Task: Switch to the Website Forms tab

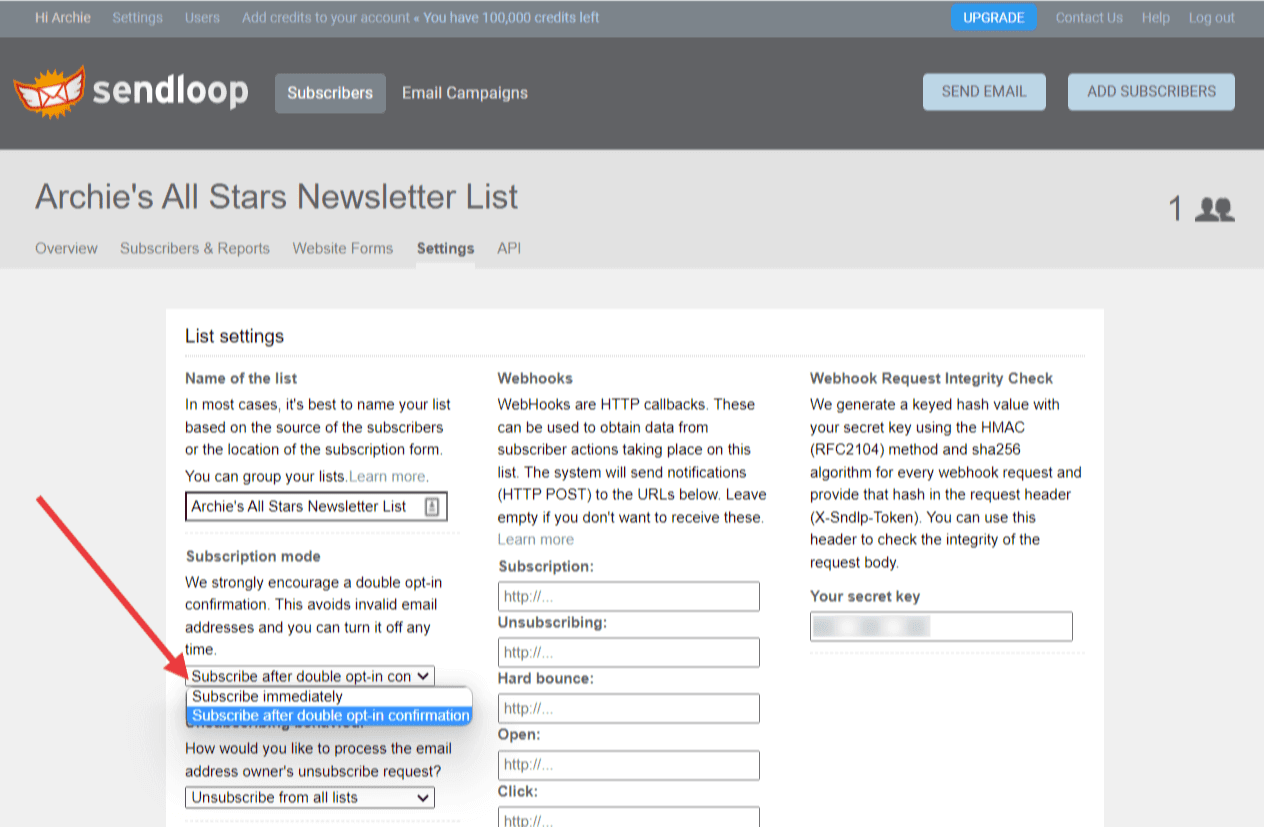Action: coord(342,248)
